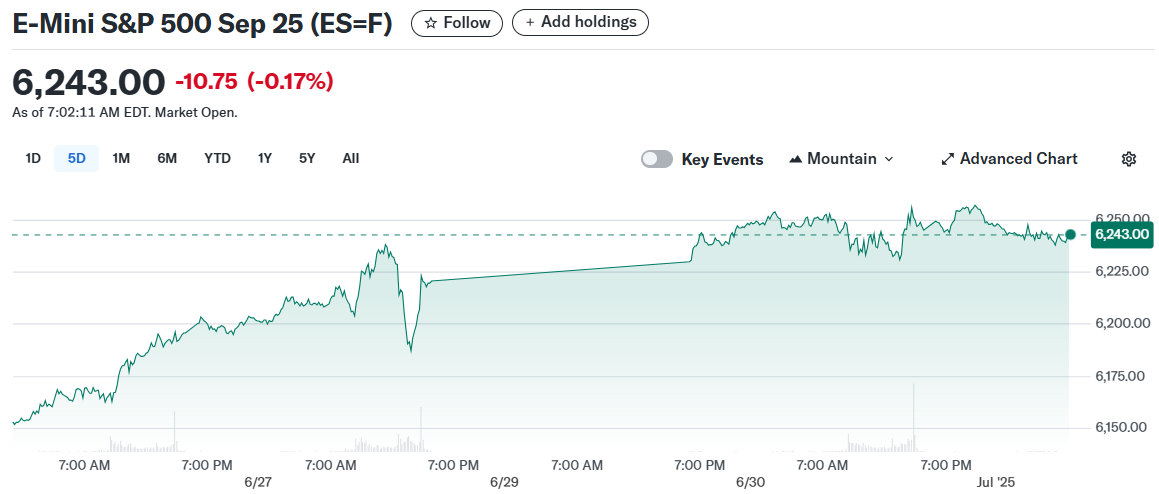Click the 6/30 date axis label
The height and width of the screenshot is (494, 1159).
750,482
